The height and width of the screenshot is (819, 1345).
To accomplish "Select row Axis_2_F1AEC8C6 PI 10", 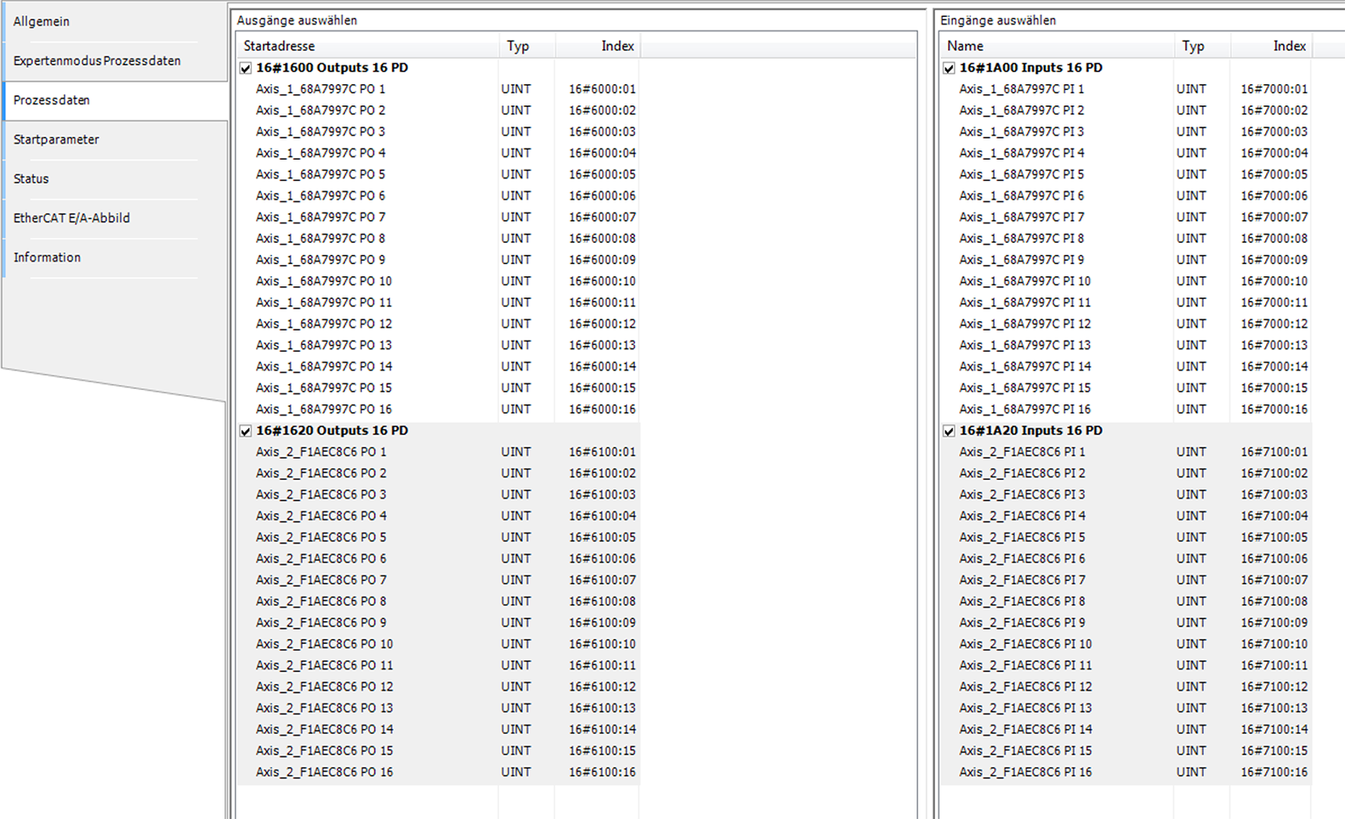I will (x=1025, y=644).
